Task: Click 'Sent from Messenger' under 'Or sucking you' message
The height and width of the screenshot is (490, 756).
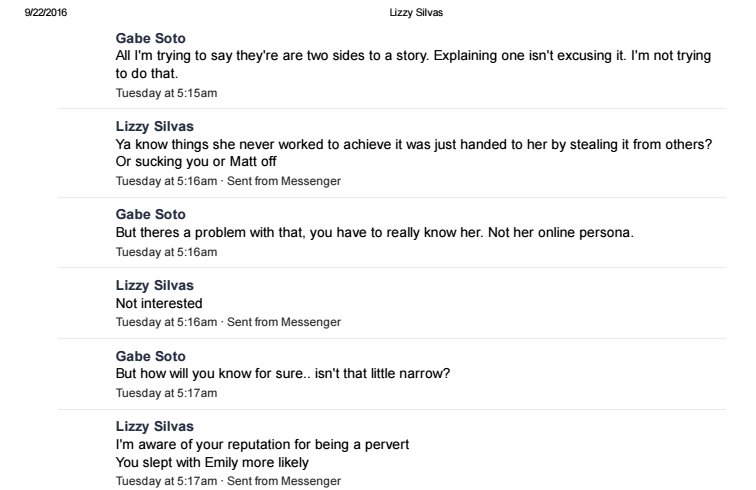Action: point(284,181)
